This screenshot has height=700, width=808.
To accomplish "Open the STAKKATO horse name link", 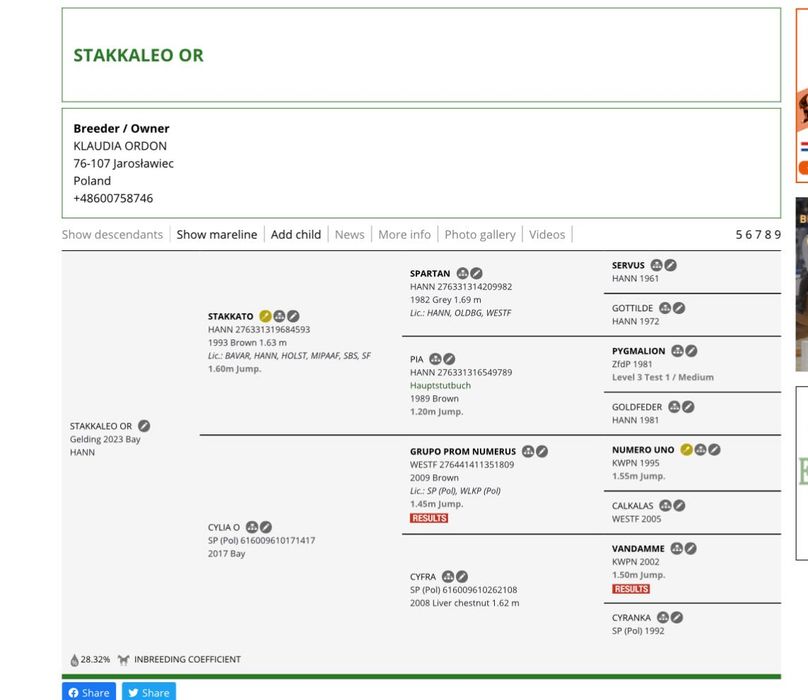I will tap(230, 316).
